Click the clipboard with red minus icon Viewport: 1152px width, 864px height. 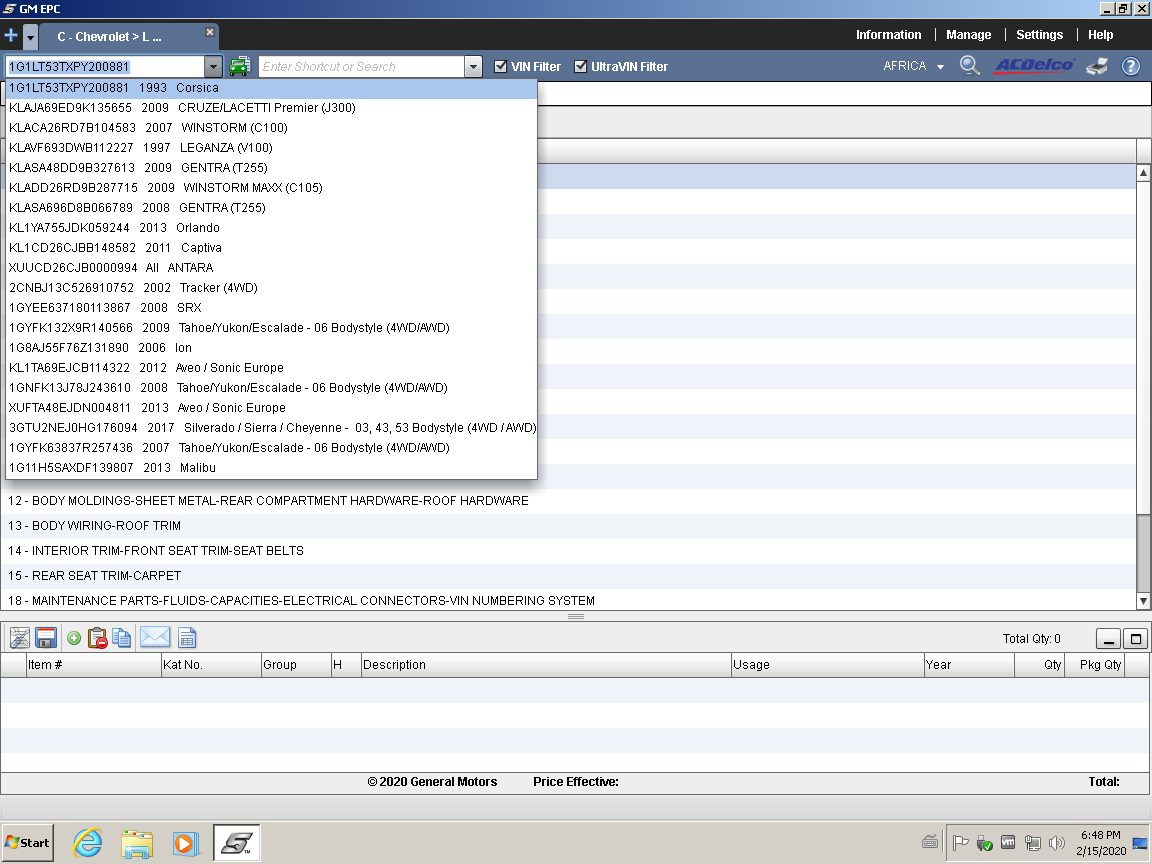[98, 638]
